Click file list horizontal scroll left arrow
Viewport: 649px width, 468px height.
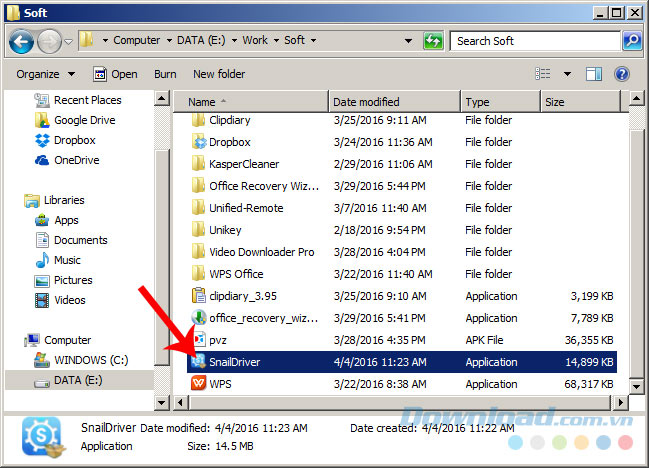coord(180,402)
